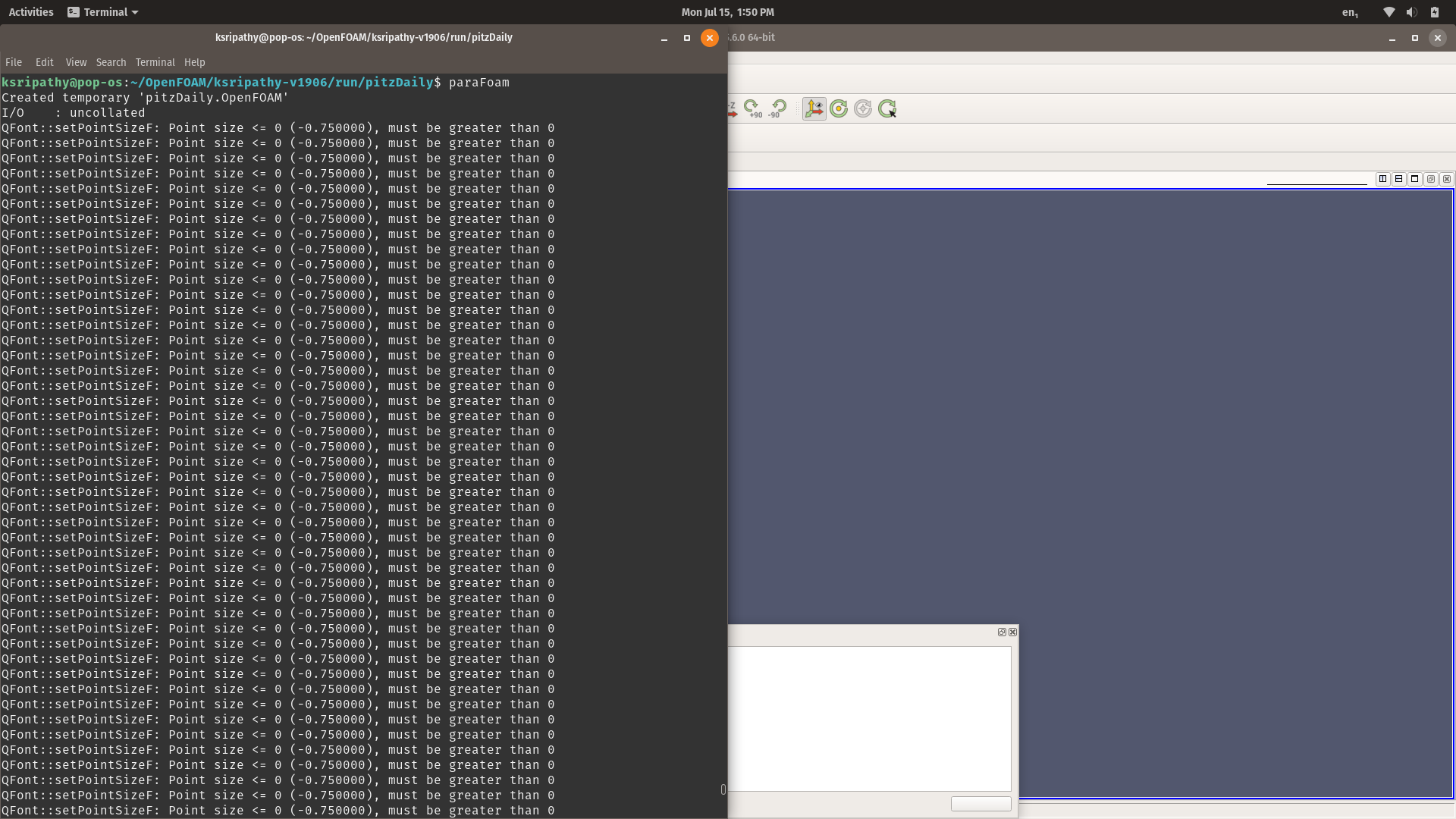Click the "Created temporary 'pitzDaily.OpenFOAM'" line
Screen dimensions: 1456x819
tap(145, 97)
